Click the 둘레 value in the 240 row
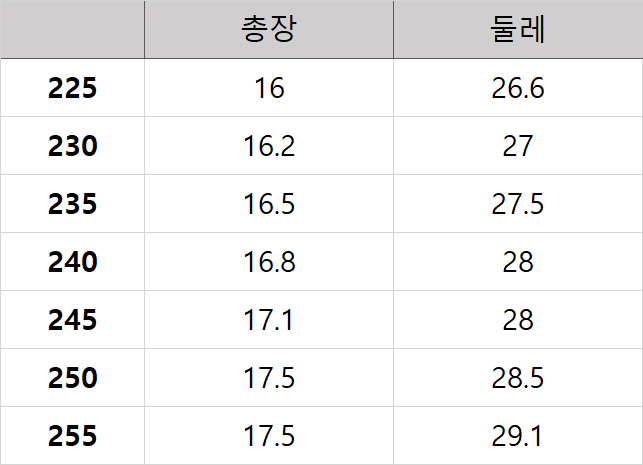 [x=518, y=262]
